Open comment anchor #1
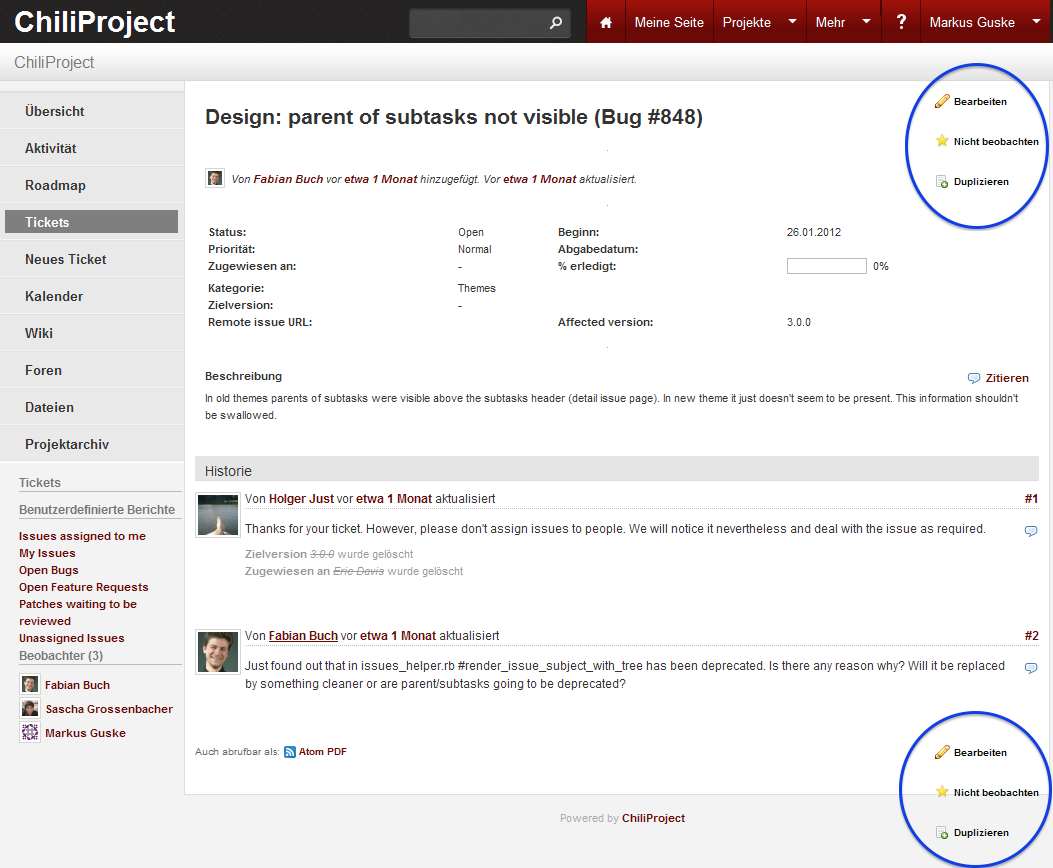Screen dimensions: 1053x868 click(1031, 499)
